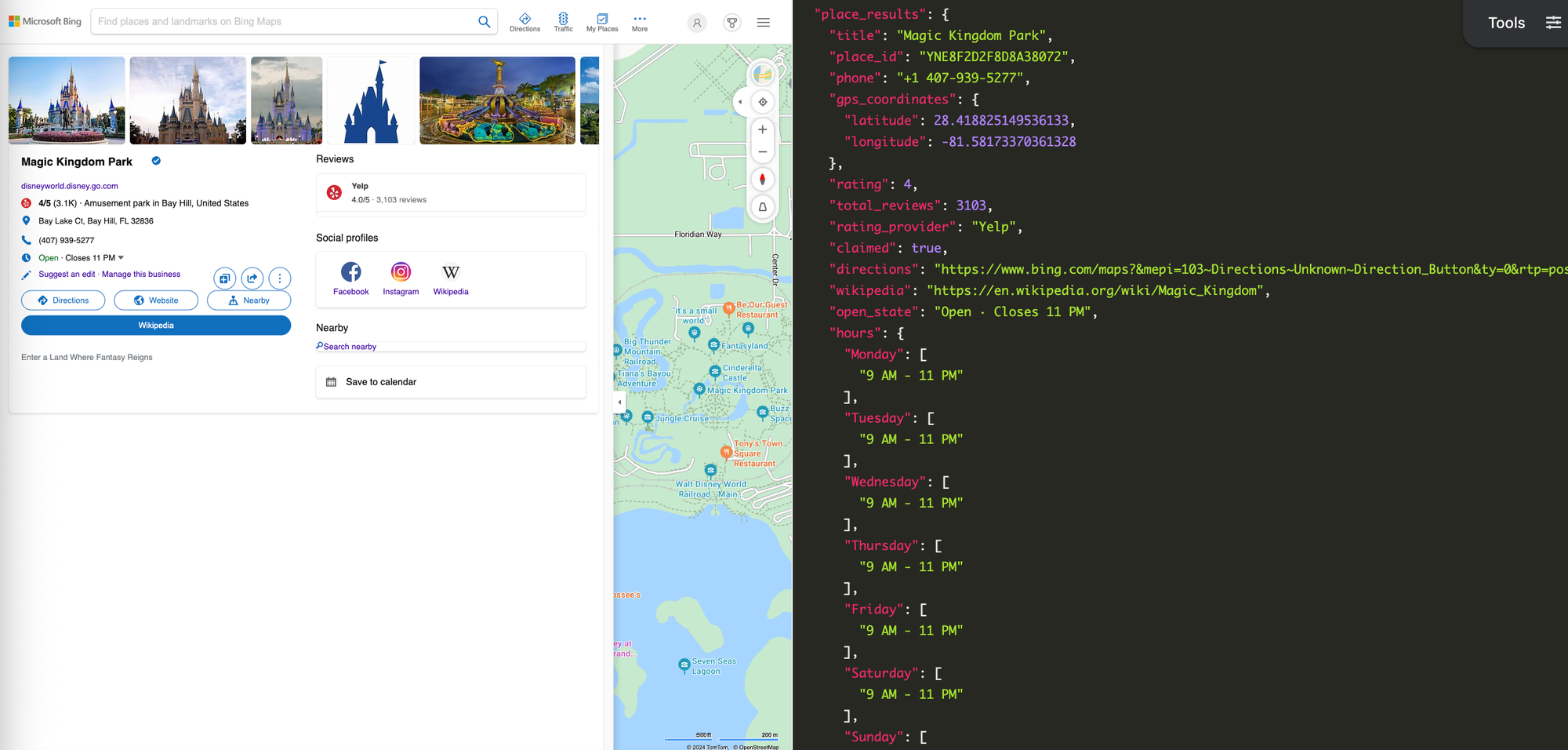Open the hamburger menu in Bing header
The width and height of the screenshot is (1568, 750).
tap(763, 23)
